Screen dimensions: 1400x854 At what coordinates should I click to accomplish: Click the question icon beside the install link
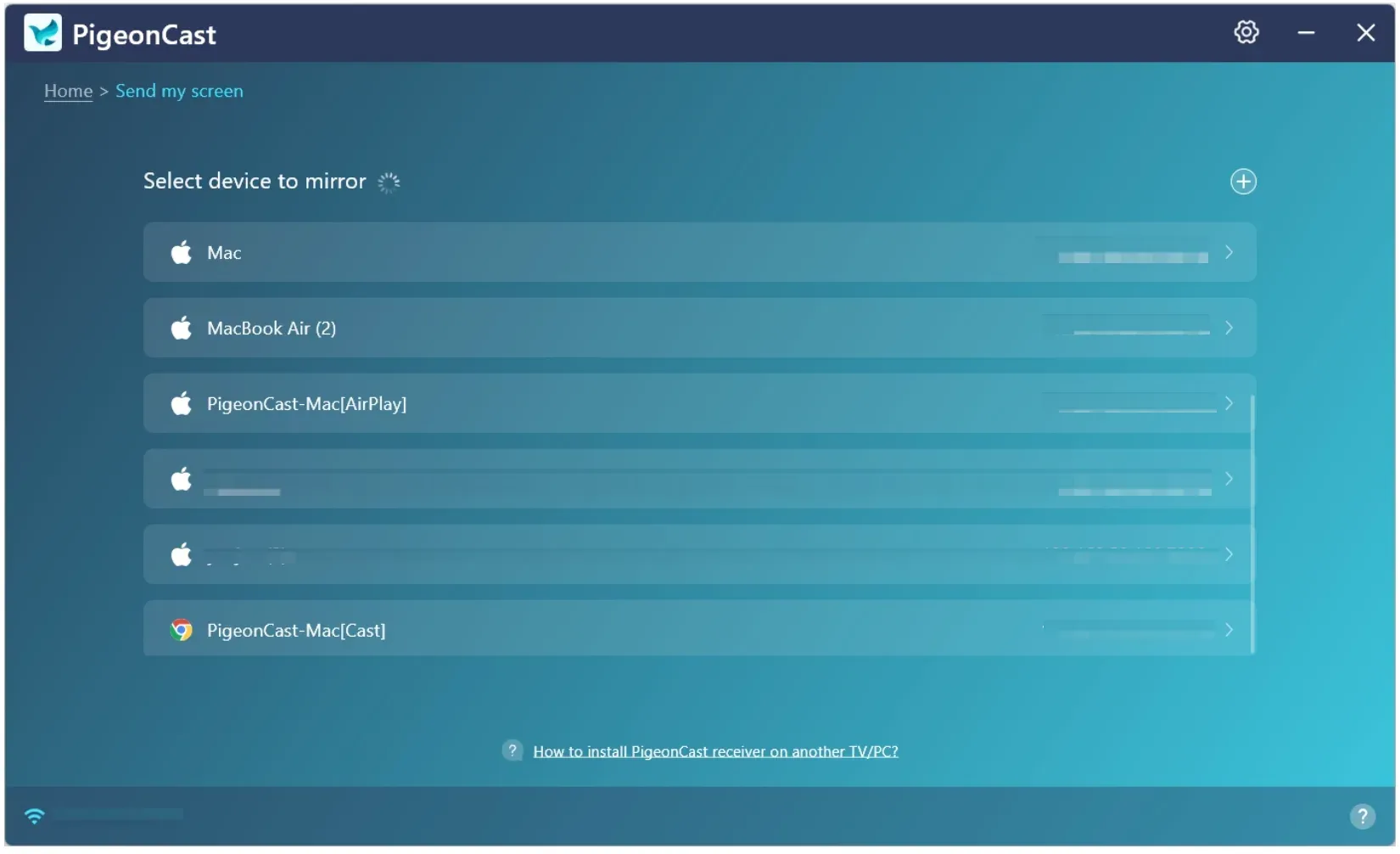tap(512, 750)
